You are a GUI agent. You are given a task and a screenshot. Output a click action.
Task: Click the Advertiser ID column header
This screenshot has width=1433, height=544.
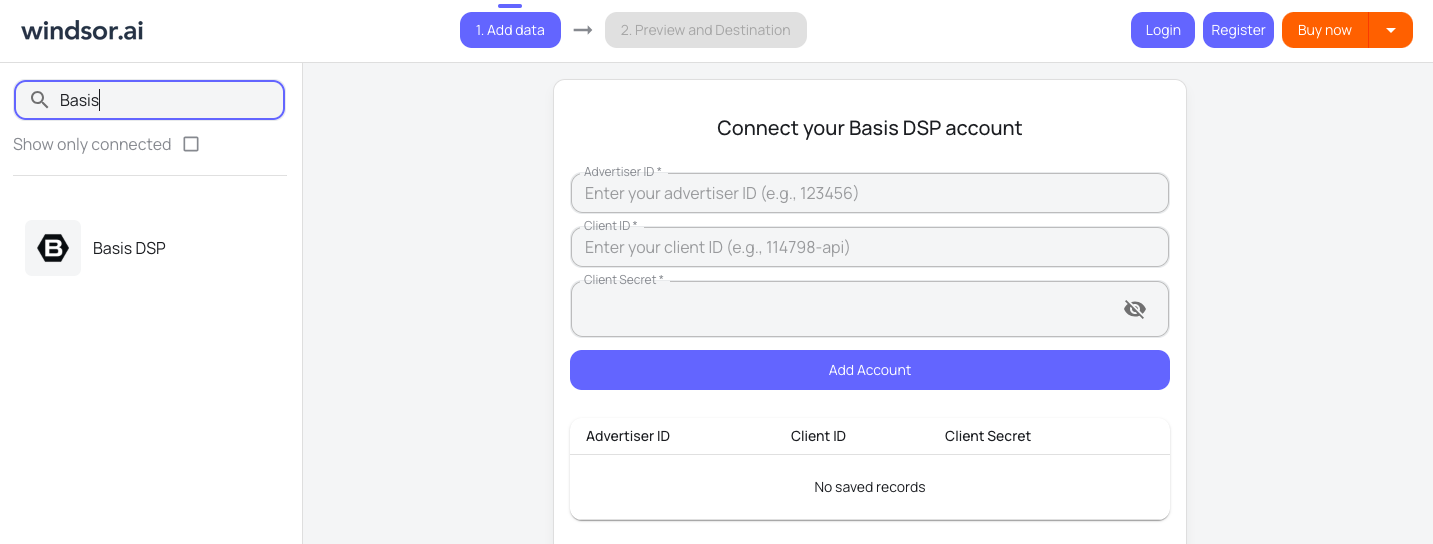pyautogui.click(x=628, y=436)
